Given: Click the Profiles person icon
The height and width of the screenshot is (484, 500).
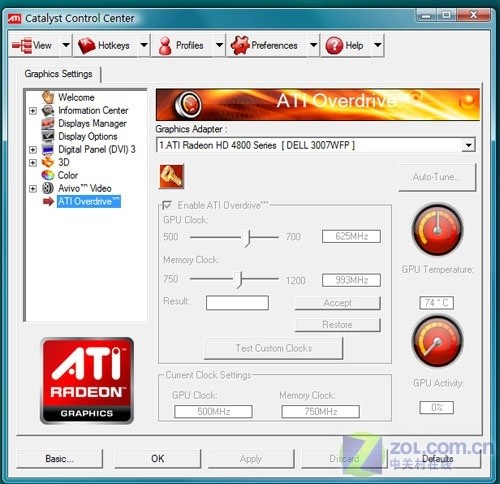Looking at the screenshot, I should click(165, 45).
